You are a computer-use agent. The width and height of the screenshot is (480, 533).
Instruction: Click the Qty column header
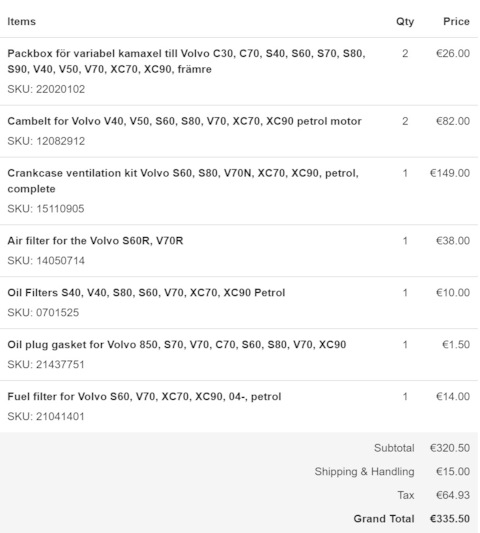click(x=405, y=21)
